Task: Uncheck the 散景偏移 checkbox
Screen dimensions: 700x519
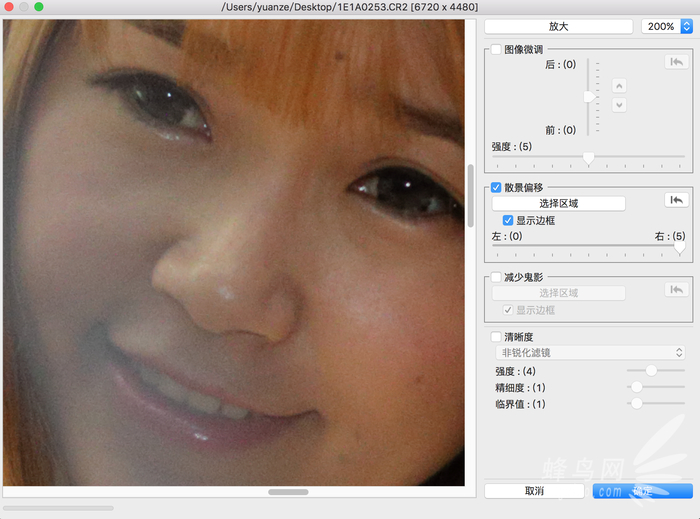Action: pos(496,187)
